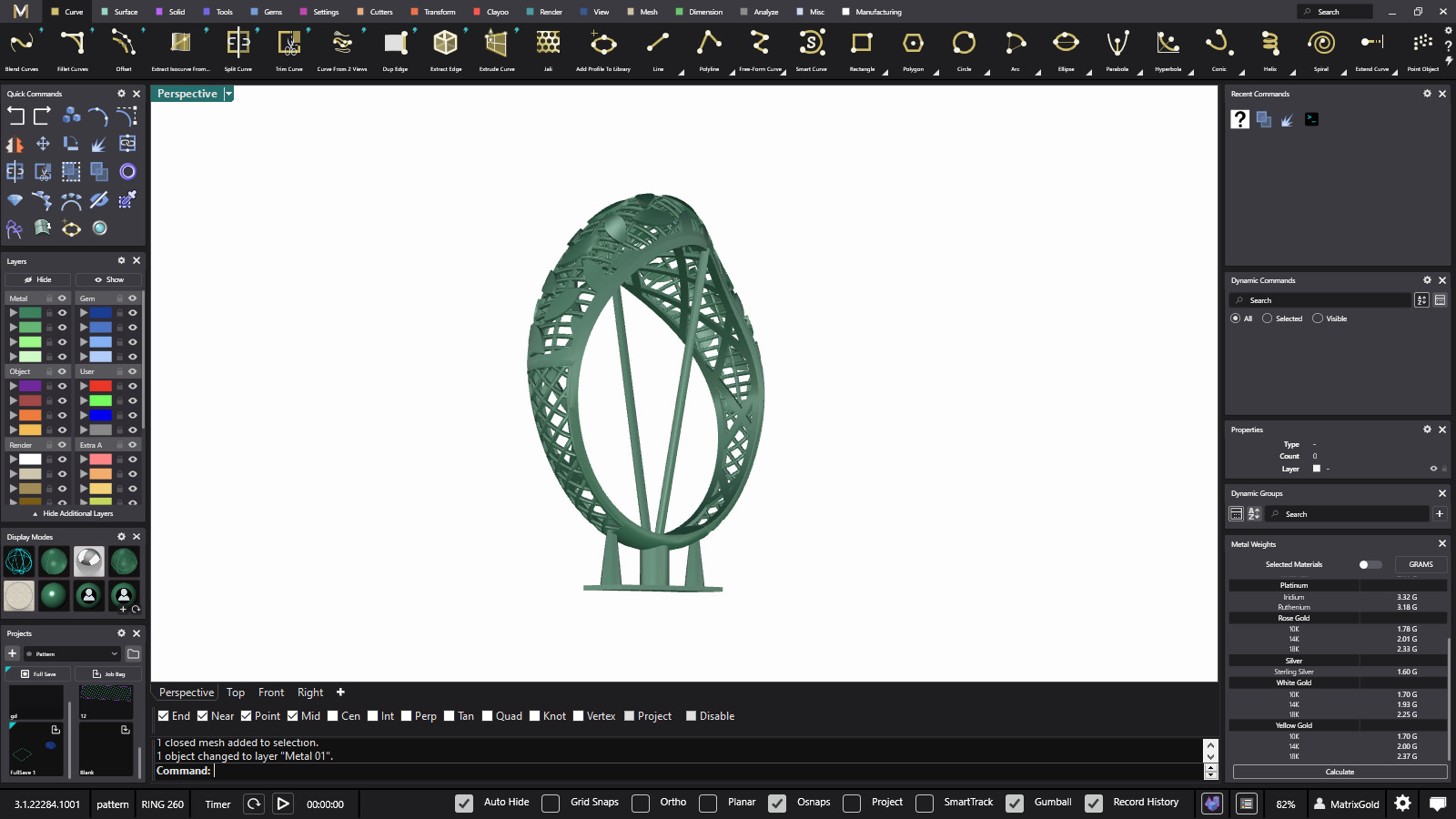
Task: Select the Split Curve tool
Action: (x=238, y=43)
